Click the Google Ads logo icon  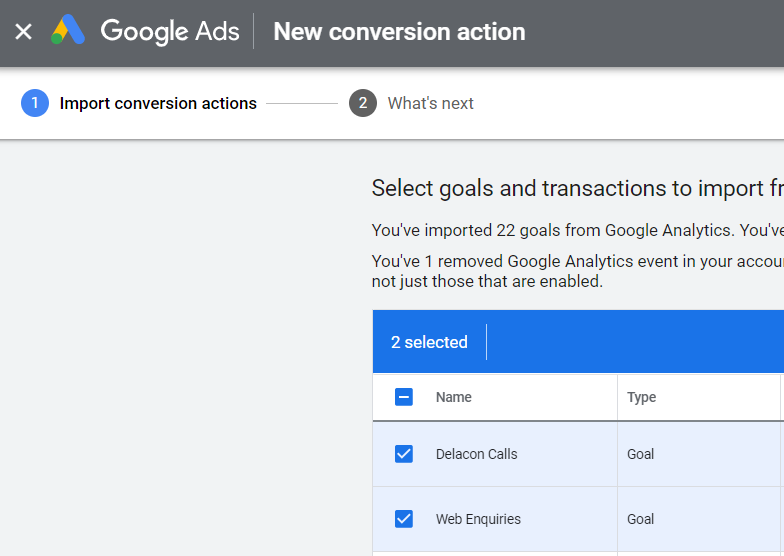pyautogui.click(x=68, y=30)
